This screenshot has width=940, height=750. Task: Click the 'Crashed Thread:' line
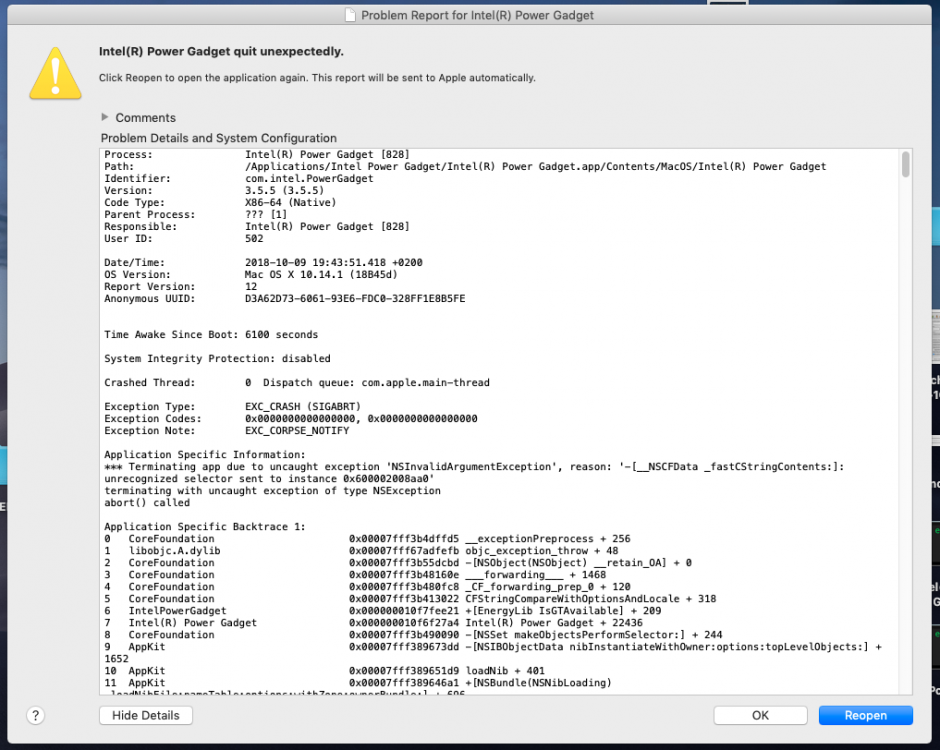[x=297, y=382]
